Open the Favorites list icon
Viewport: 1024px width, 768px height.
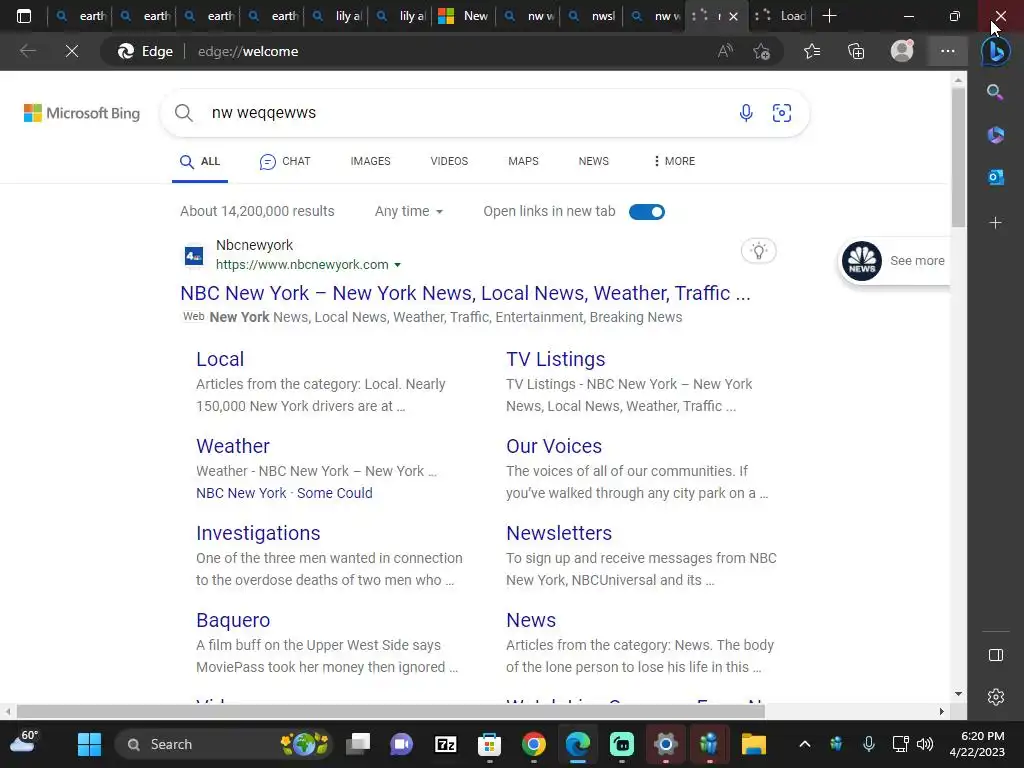812,51
